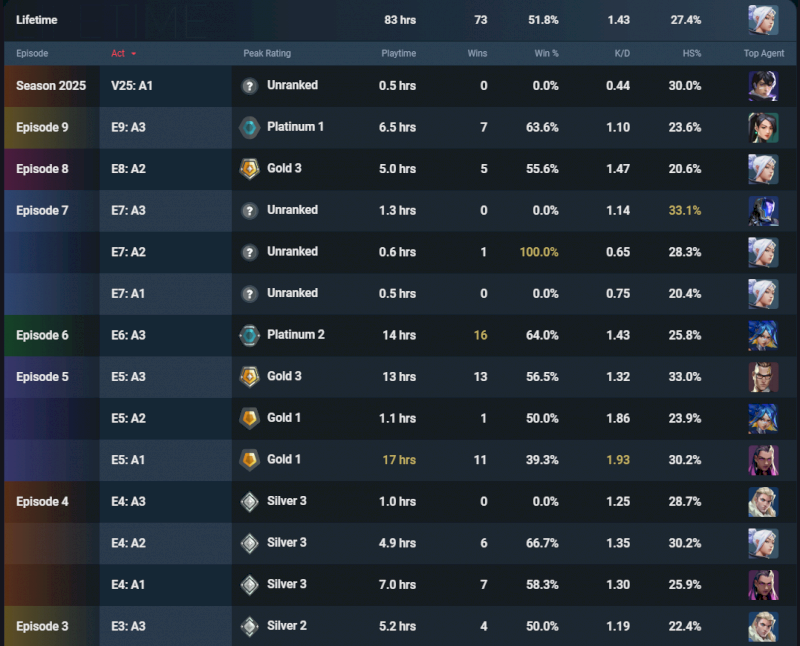Open the Season 2025 episode label

click(51, 86)
